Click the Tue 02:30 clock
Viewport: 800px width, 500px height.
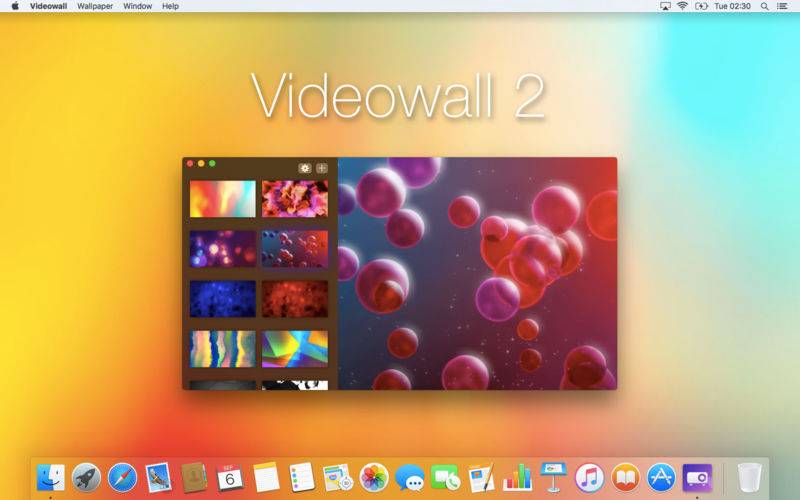732,6
